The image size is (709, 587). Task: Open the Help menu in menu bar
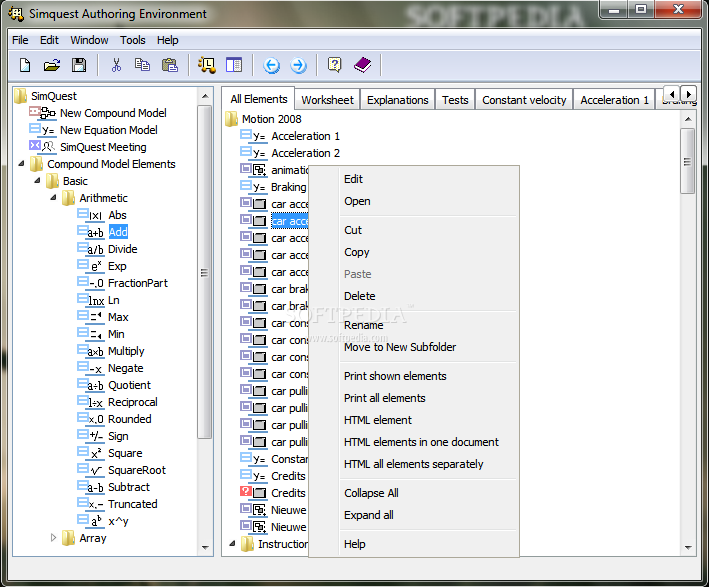pyautogui.click(x=168, y=40)
